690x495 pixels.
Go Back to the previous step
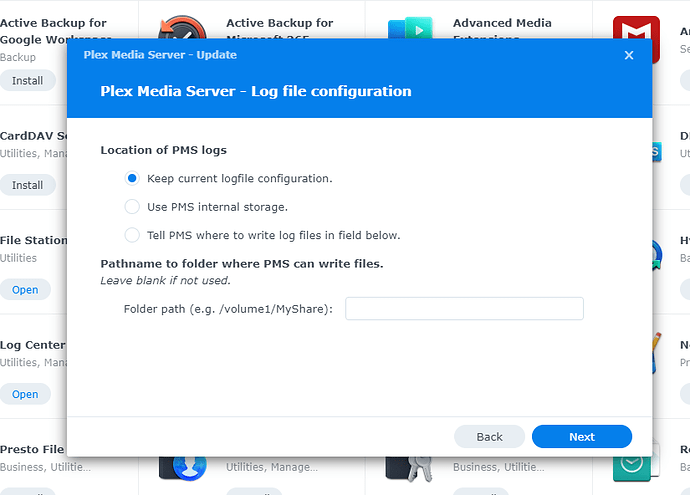(x=489, y=437)
